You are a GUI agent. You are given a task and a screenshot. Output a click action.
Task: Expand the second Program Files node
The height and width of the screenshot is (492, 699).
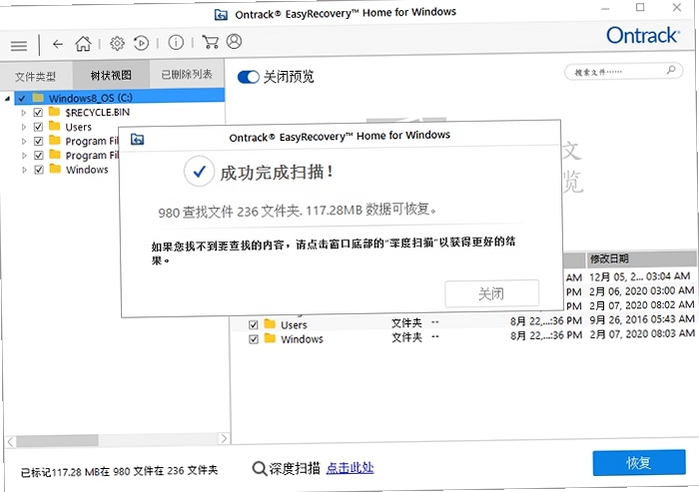[24, 156]
